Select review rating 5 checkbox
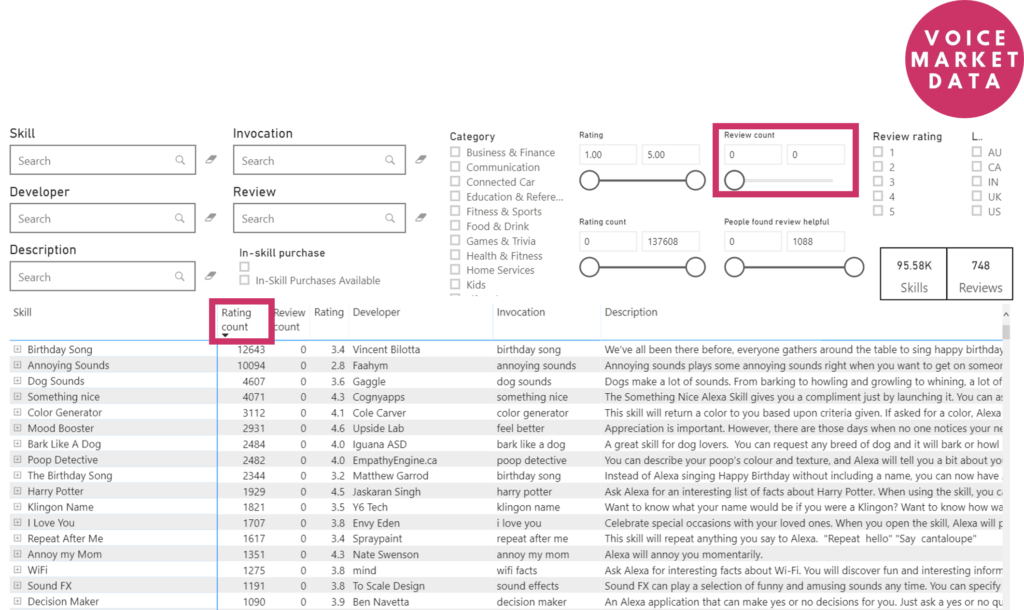This screenshot has width=1024, height=610. 878,210
